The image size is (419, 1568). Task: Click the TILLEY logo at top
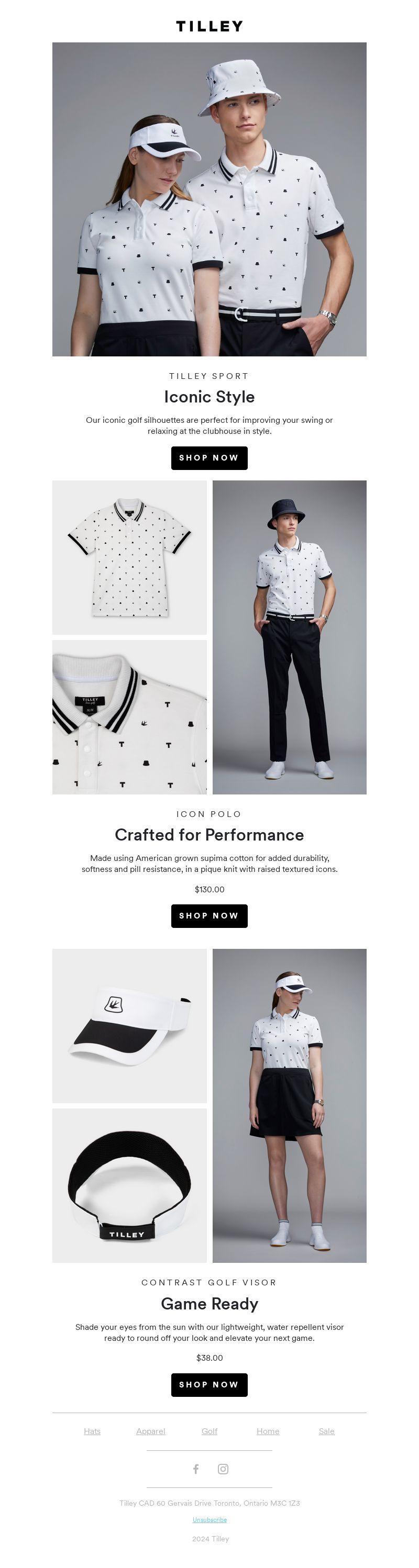210,26
